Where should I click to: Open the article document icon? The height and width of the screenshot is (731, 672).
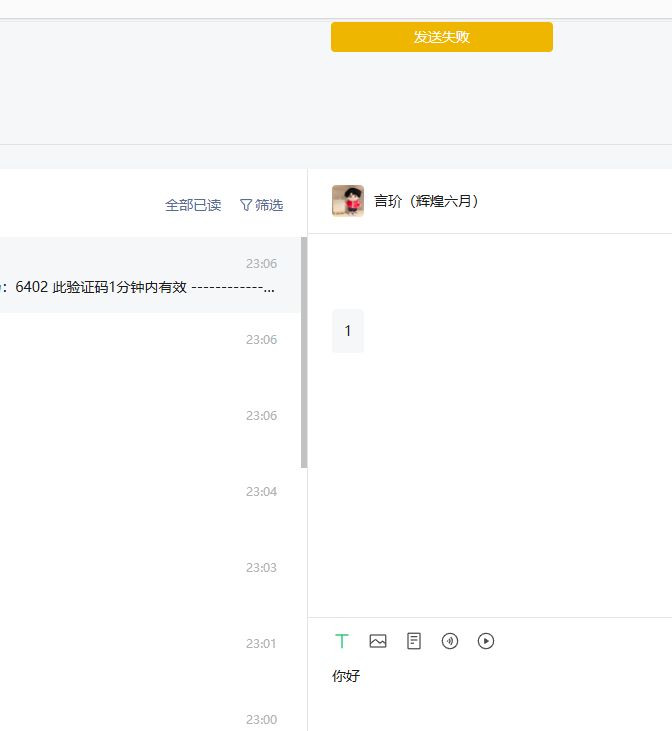tap(414, 641)
